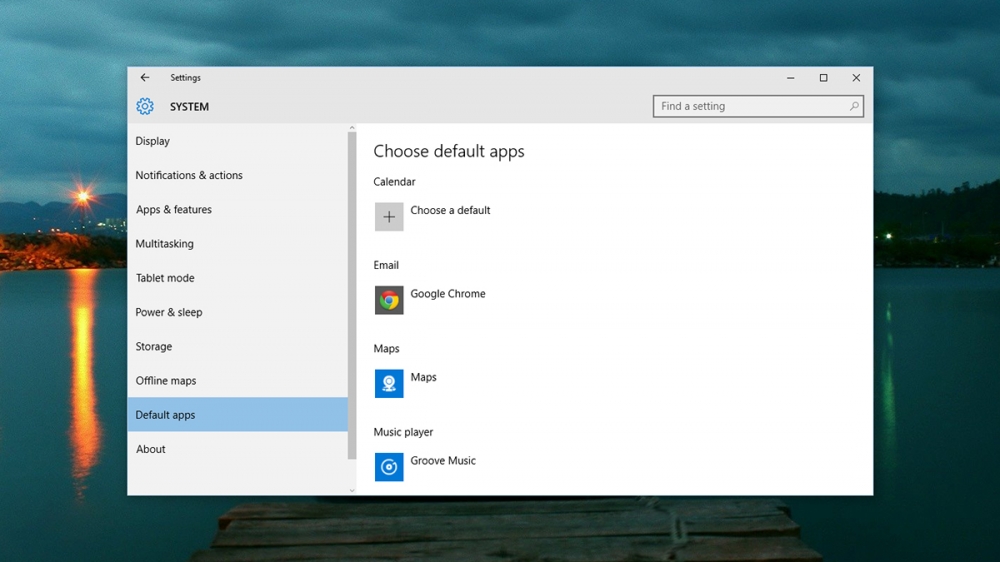Open Storage settings
This screenshot has height=562, width=1000.
coord(237,346)
